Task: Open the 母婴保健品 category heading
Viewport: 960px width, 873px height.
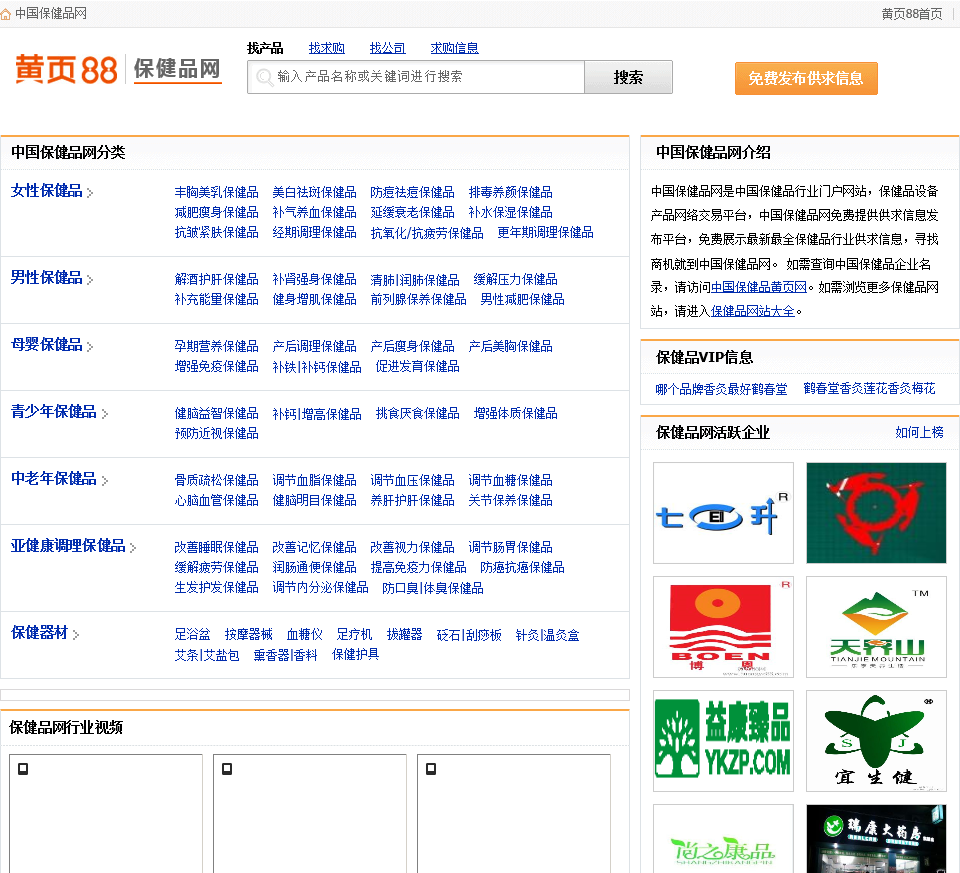Action: [x=47, y=345]
